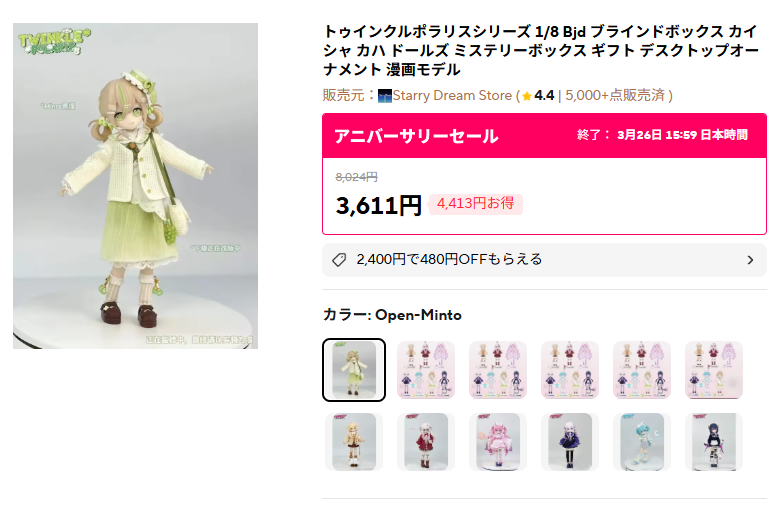This screenshot has width=776, height=512.
Task: Open the 2,400円で480円OFF coupon banner
Action: [x=544, y=260]
